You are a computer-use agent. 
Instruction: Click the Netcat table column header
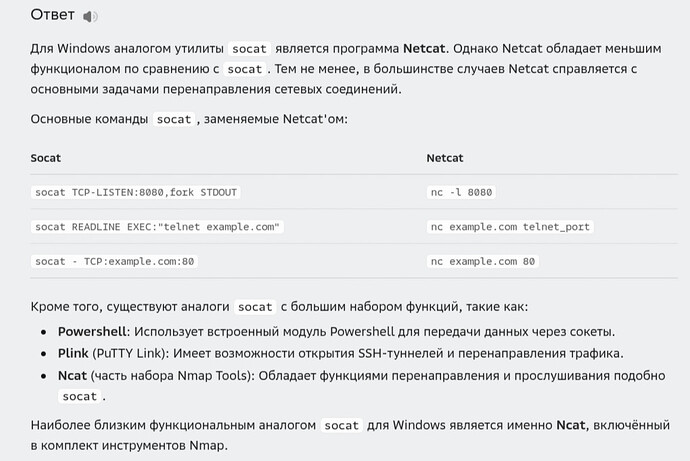[446, 158]
